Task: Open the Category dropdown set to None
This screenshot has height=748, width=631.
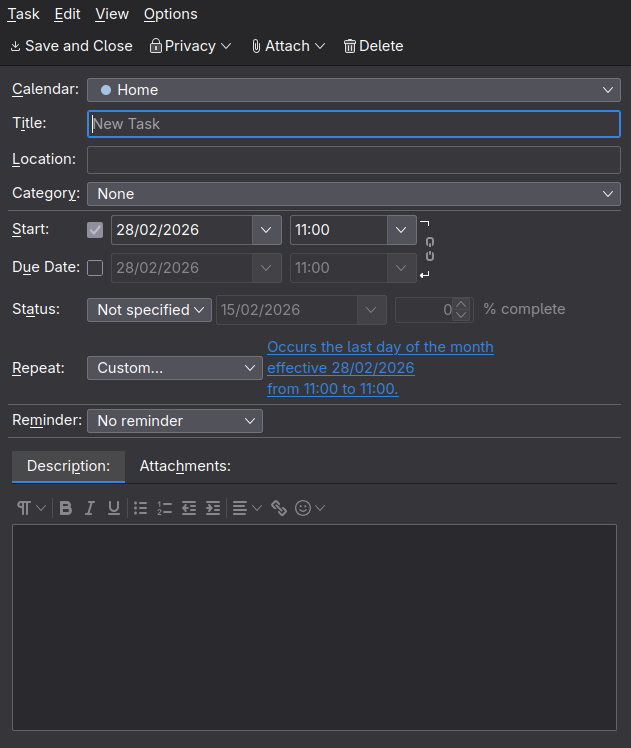Action: click(353, 194)
